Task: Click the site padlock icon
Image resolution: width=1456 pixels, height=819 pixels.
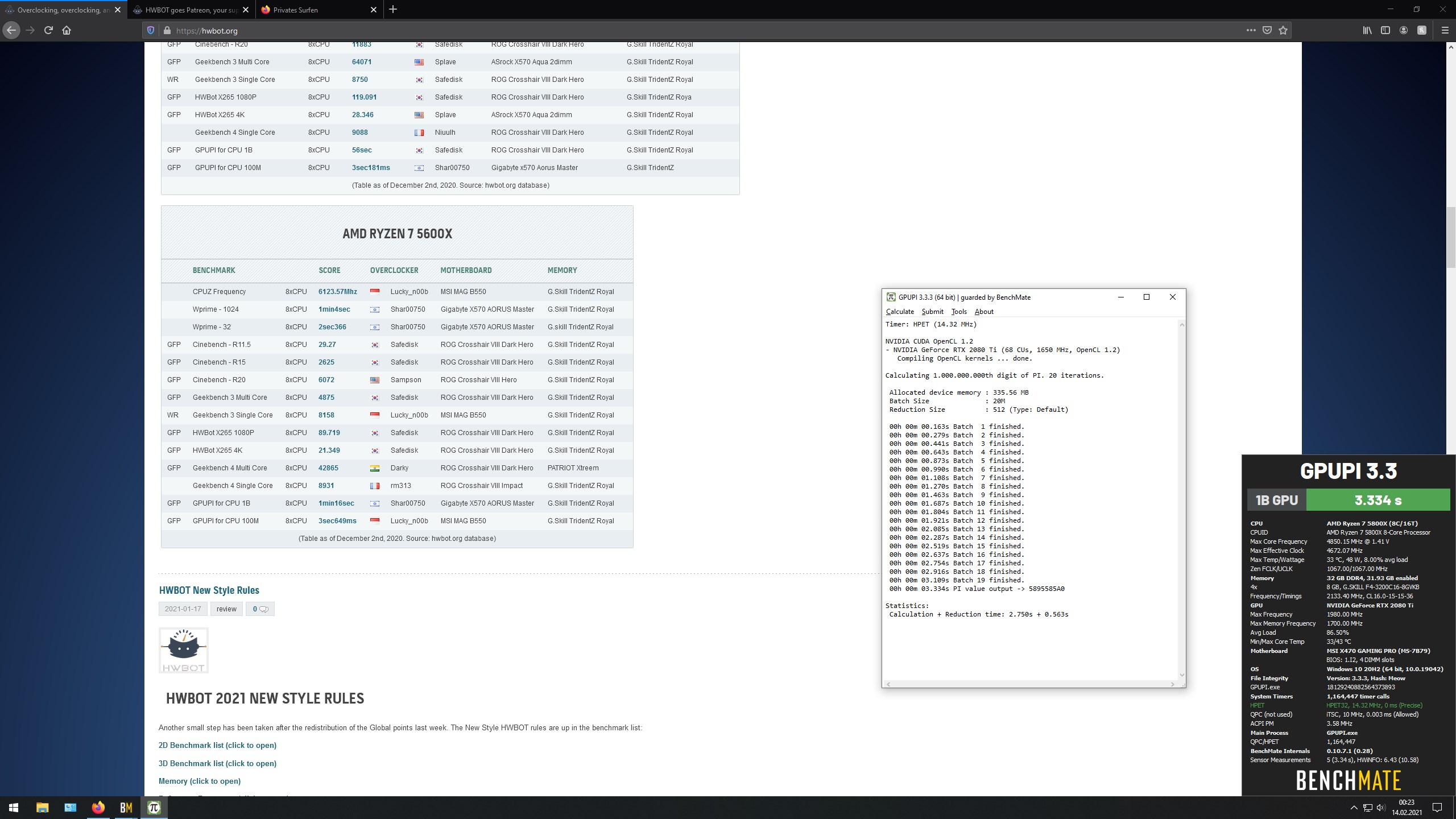Action: coord(167,30)
